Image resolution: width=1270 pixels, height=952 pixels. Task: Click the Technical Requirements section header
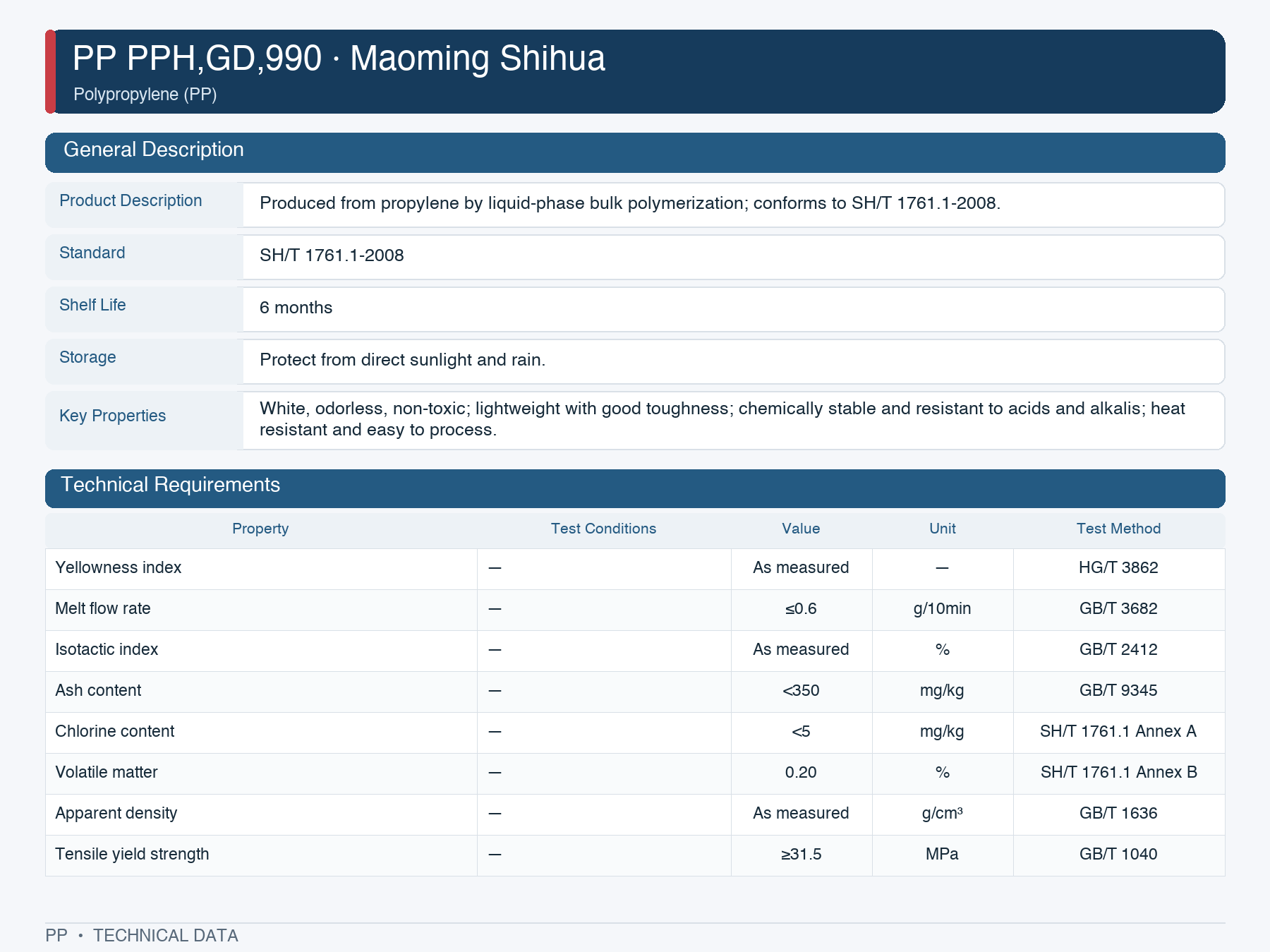[x=635, y=488]
